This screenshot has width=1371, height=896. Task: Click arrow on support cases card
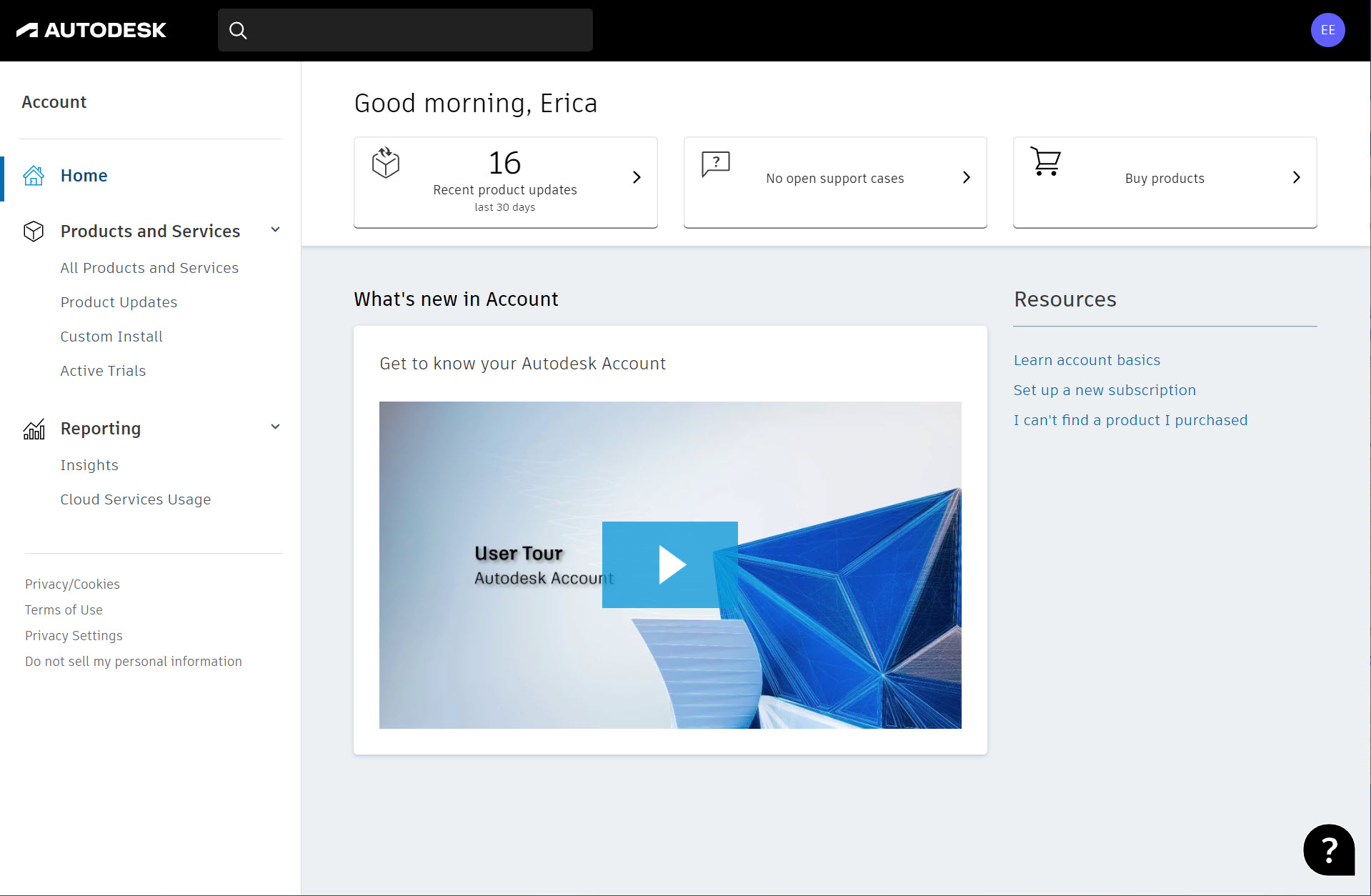tap(967, 177)
